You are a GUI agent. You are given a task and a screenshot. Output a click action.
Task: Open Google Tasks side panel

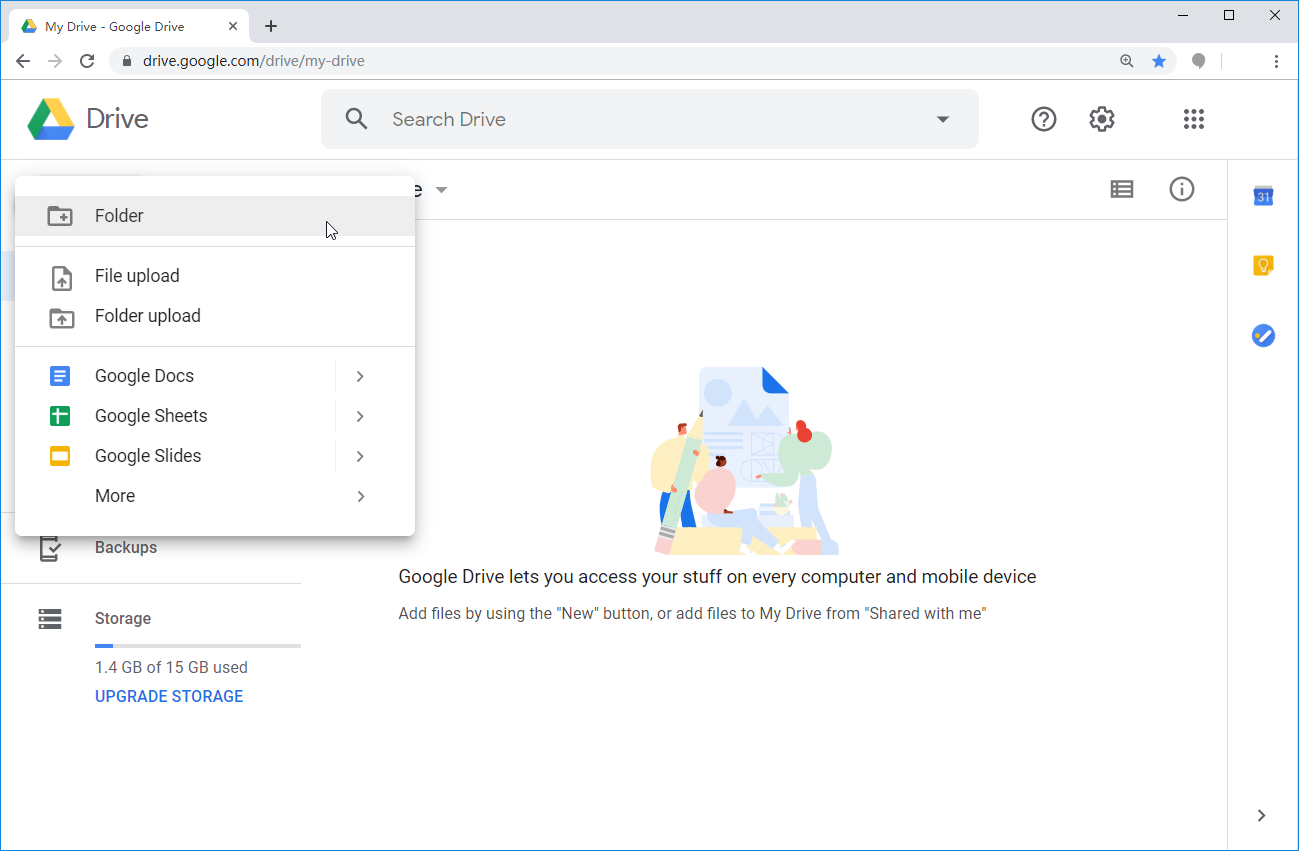coord(1263,336)
